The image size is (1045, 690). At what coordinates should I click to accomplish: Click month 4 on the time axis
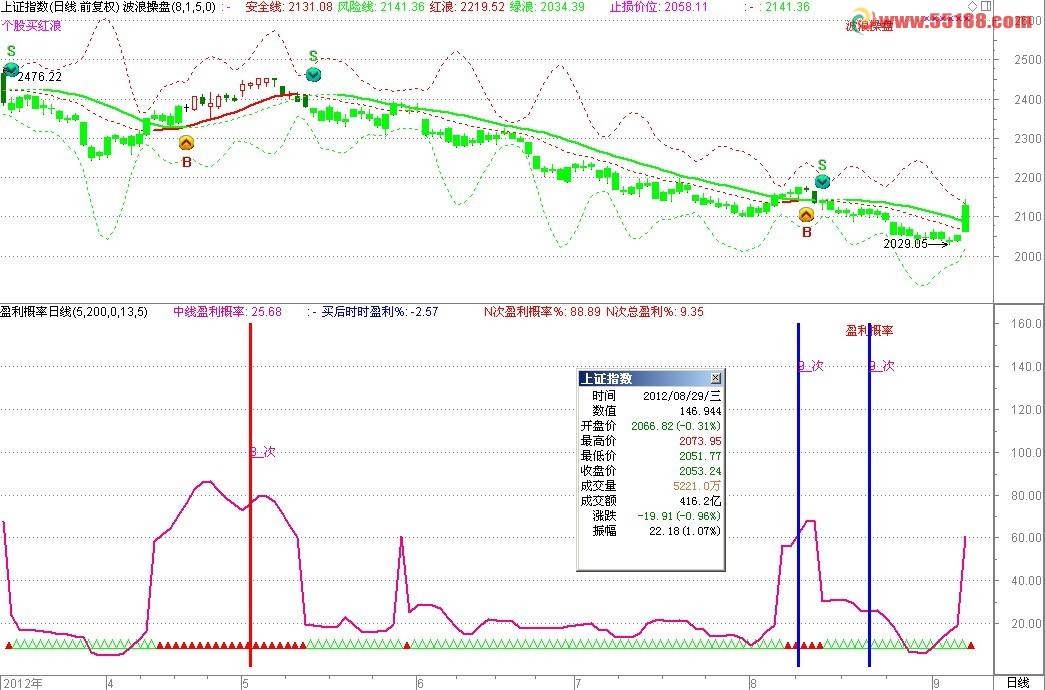click(x=110, y=683)
